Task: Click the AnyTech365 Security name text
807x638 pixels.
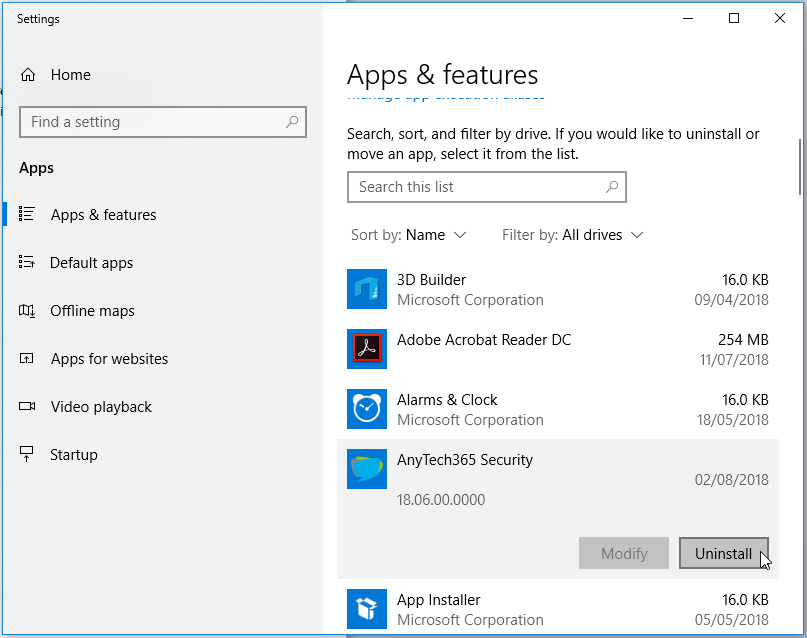Action: tap(465, 460)
